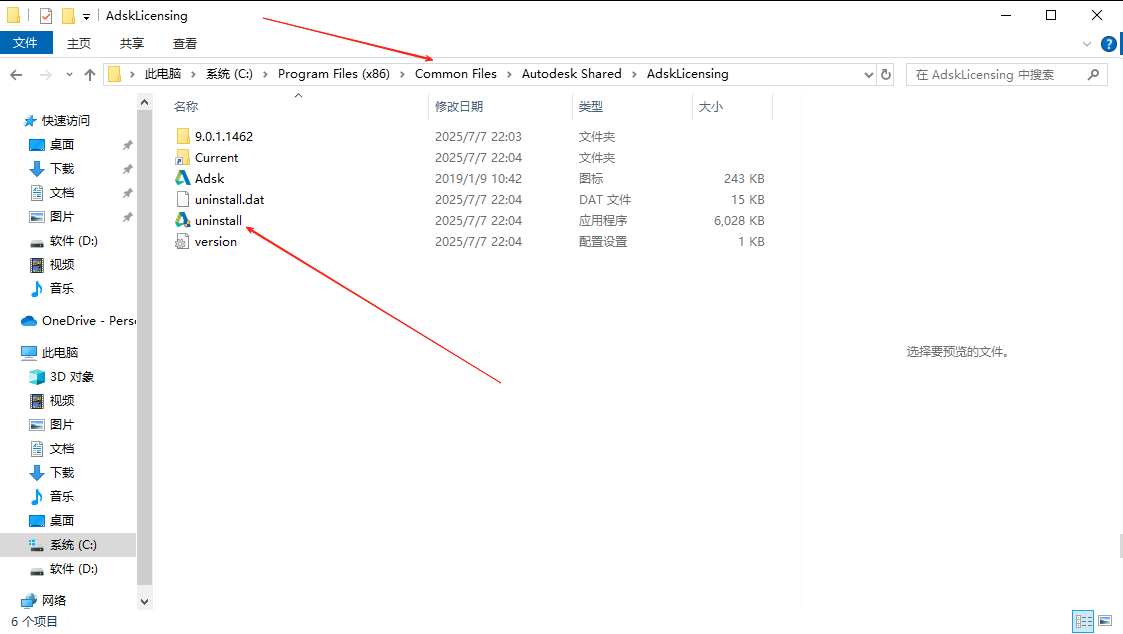Select the Current folder shortcut
This screenshot has height=634, width=1123.
(216, 158)
